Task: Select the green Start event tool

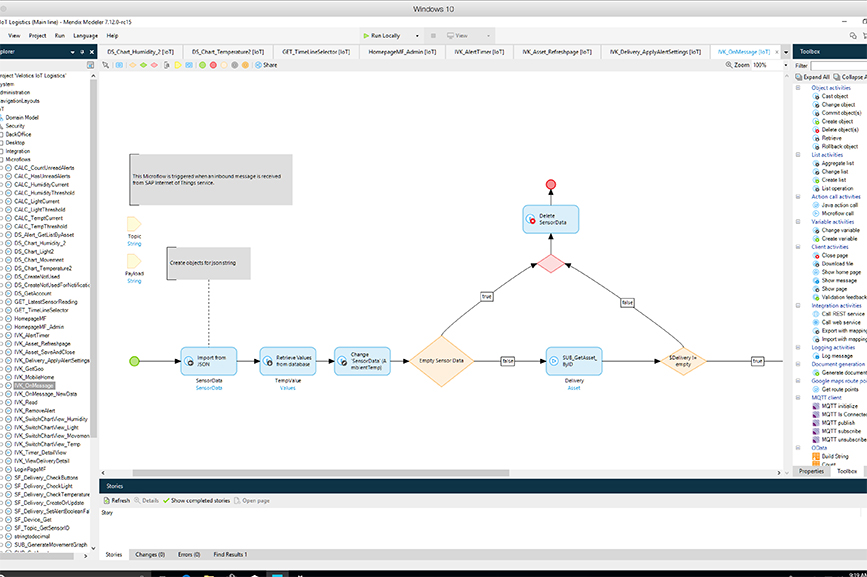Action: pos(202,65)
